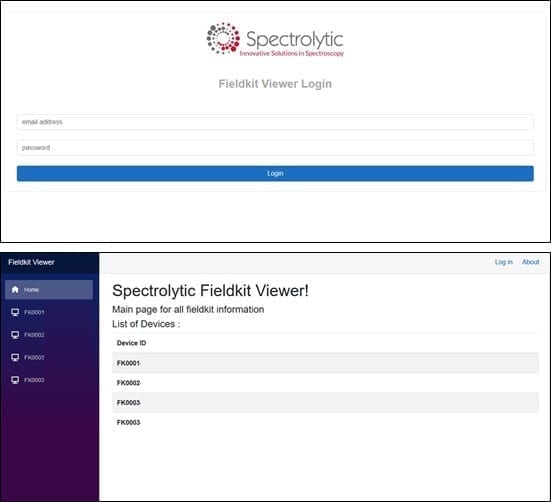Viewport: 551px width, 502px height.
Task: Open the About link
Action: [530, 262]
